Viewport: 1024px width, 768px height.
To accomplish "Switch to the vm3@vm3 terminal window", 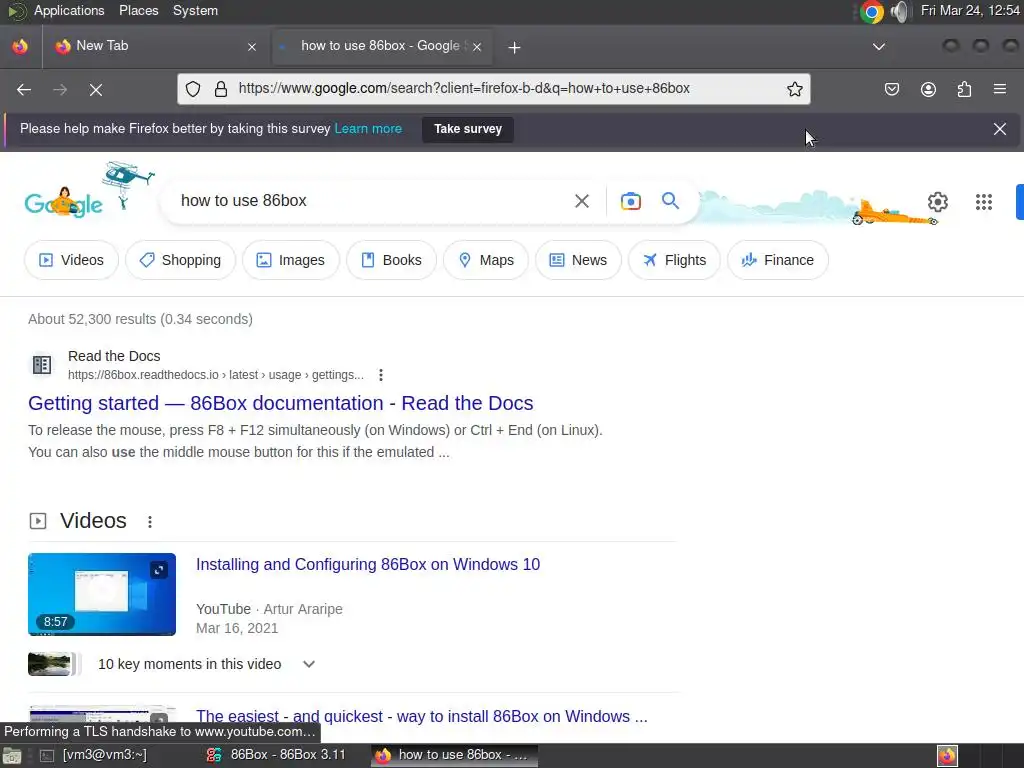I will point(93,755).
